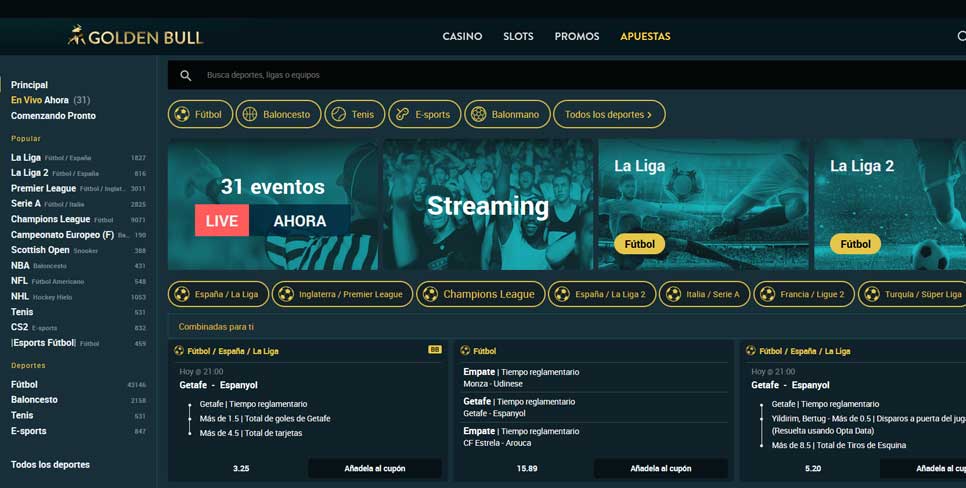Click ball icon on Champions League chip
Screen dimensions: 966x488
tap(430, 294)
